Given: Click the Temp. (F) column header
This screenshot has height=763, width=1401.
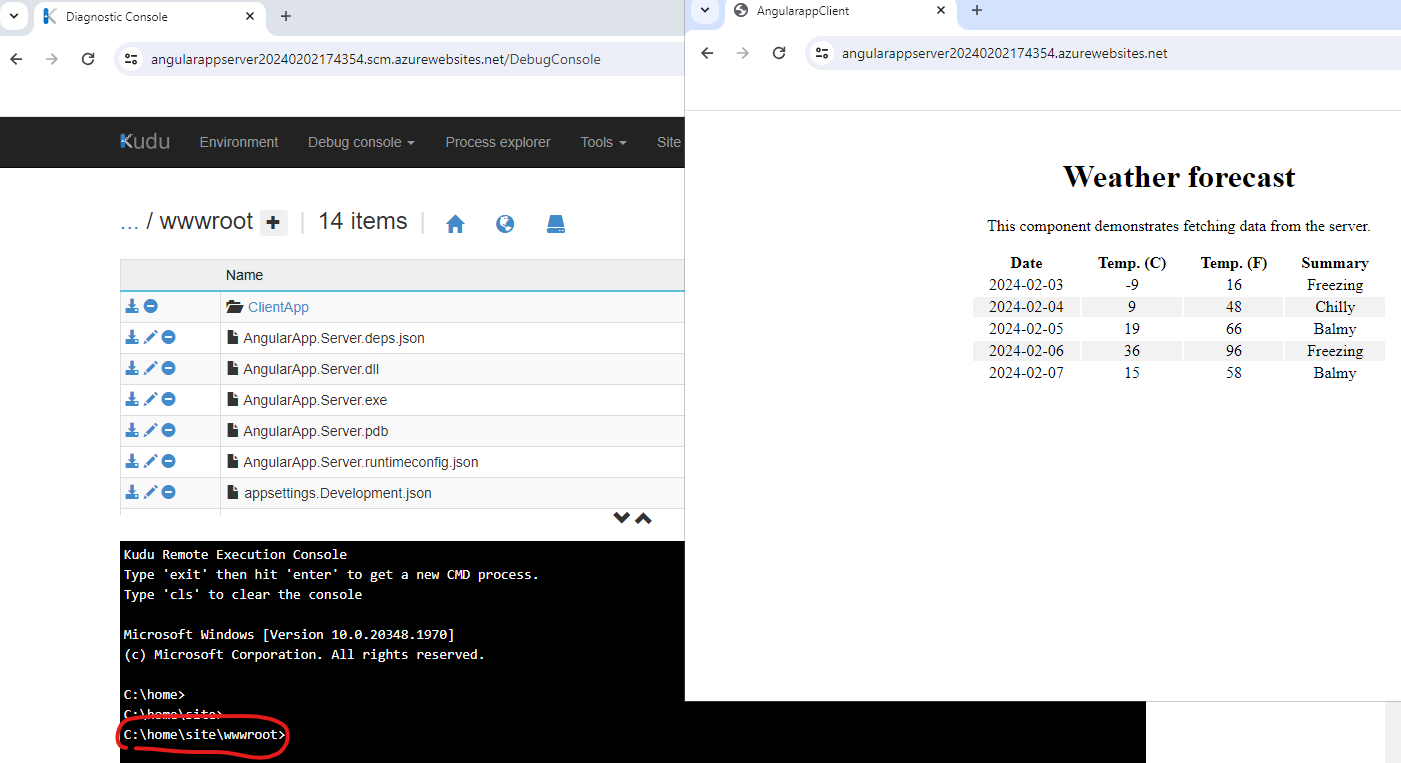Looking at the screenshot, I should 1234,263.
